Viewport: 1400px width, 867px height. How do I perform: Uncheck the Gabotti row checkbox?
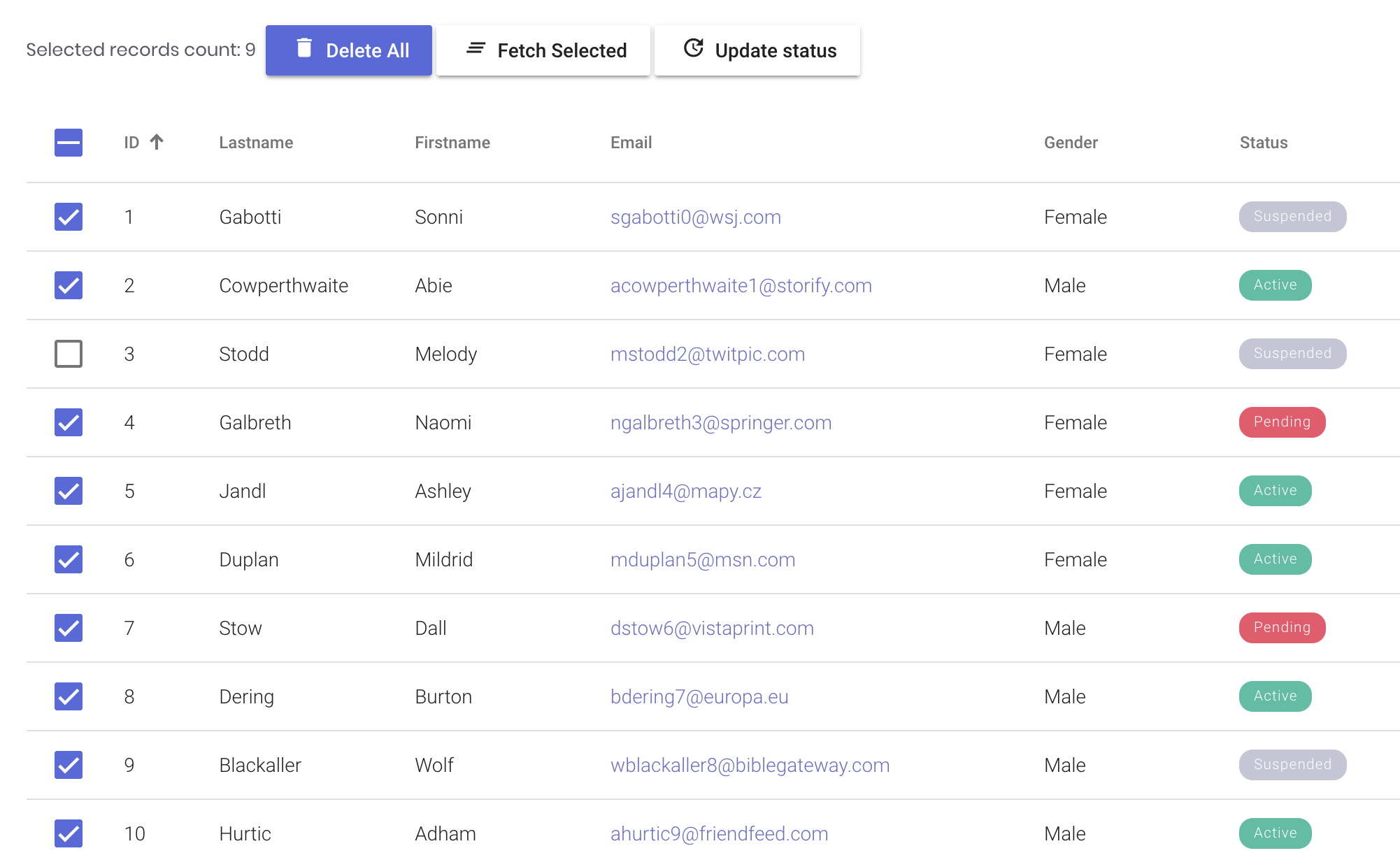[x=69, y=217]
